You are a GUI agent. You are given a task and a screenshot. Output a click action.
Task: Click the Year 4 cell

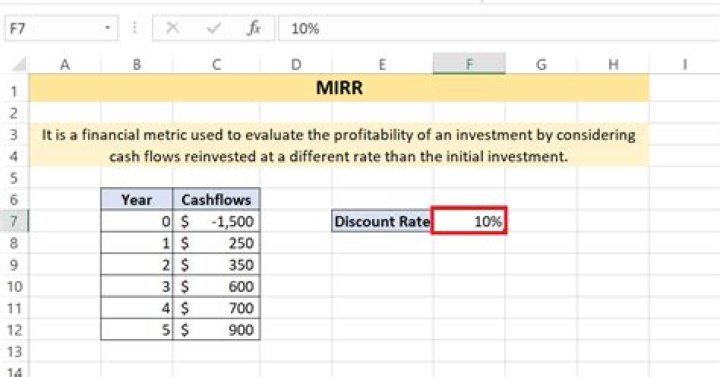(136, 308)
